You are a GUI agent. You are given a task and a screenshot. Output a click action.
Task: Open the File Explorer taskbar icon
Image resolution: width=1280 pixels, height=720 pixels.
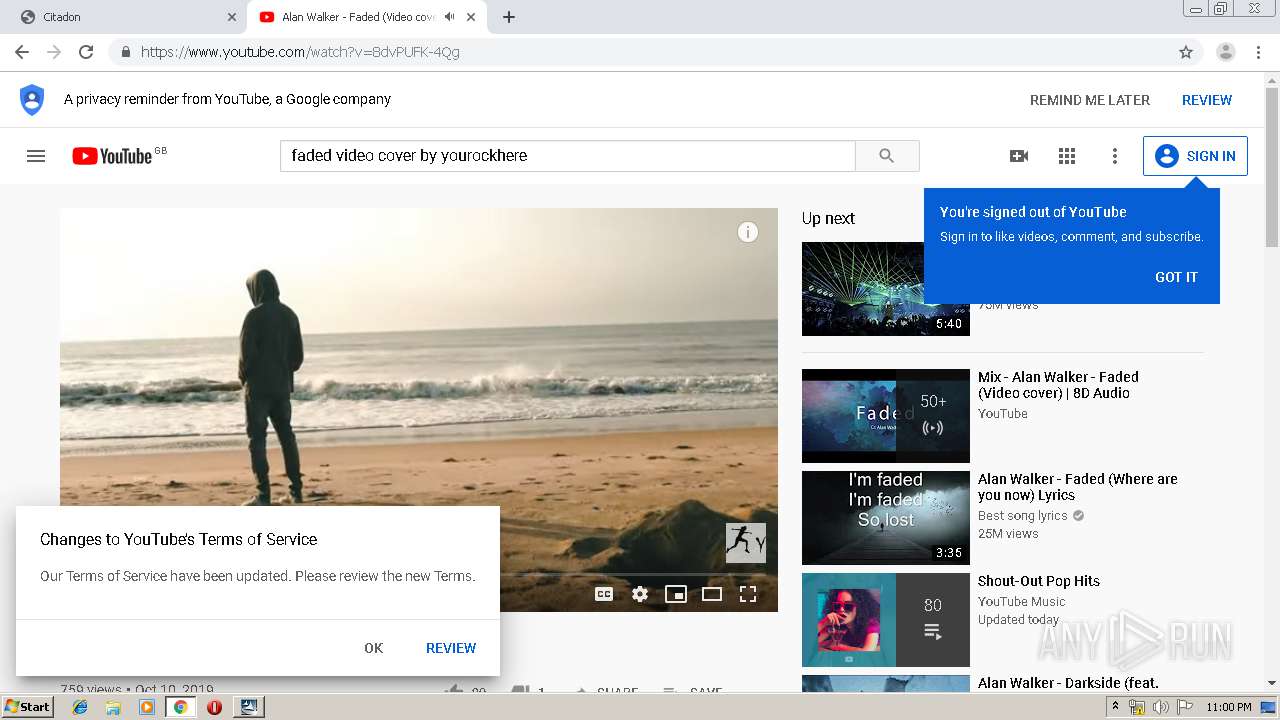(113, 707)
